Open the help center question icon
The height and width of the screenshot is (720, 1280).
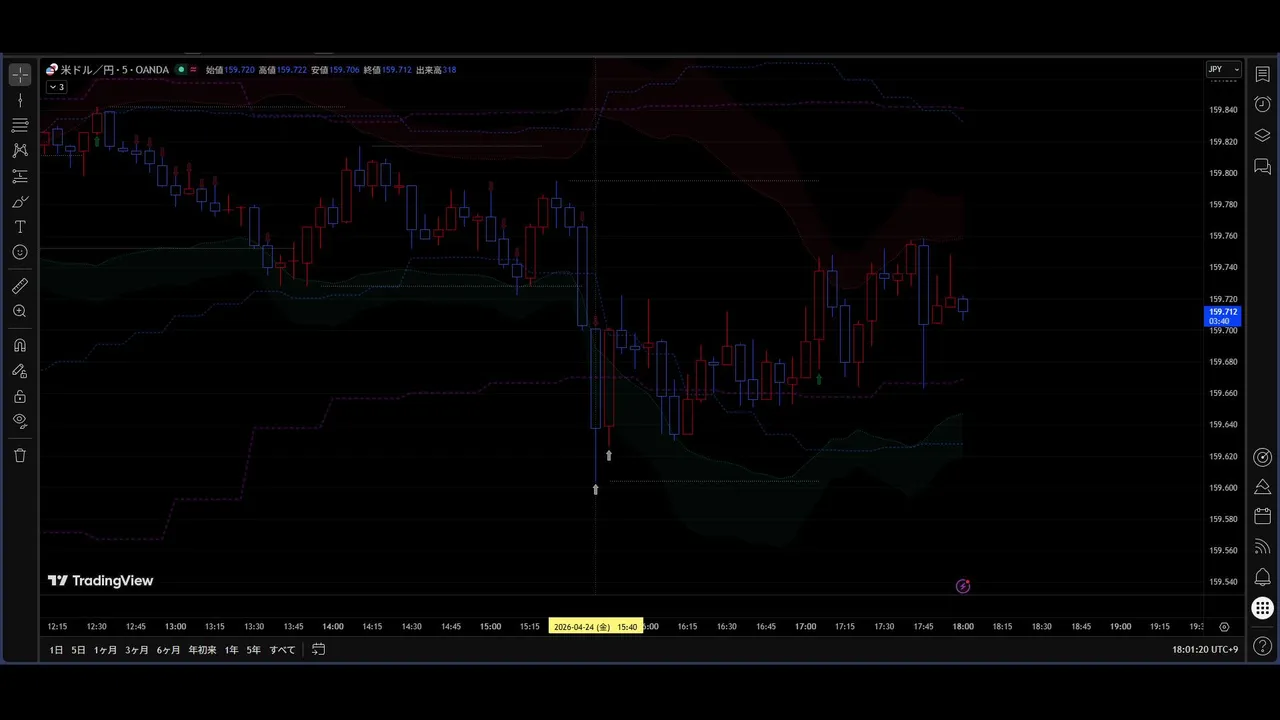click(x=1262, y=646)
